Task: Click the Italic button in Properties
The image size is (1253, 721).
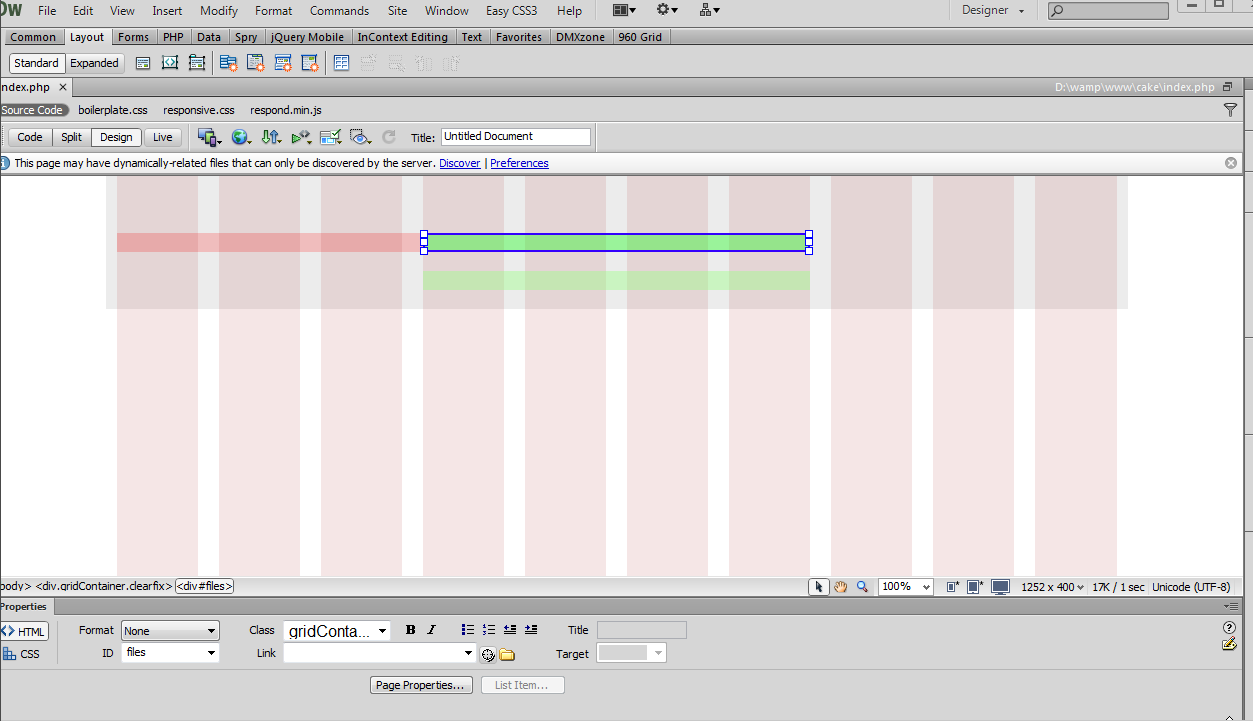Action: (x=432, y=630)
